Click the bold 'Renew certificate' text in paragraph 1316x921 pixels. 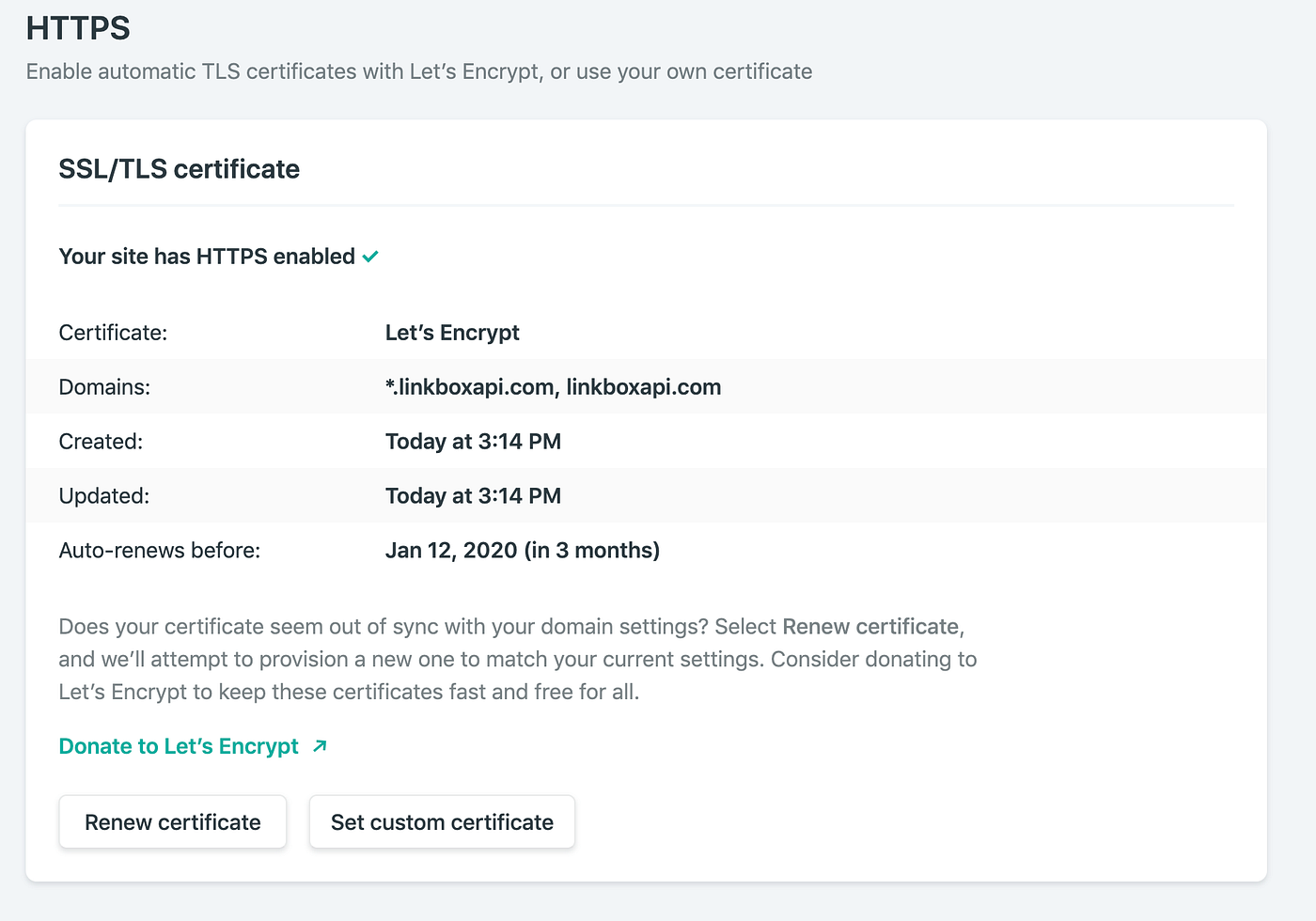870,627
